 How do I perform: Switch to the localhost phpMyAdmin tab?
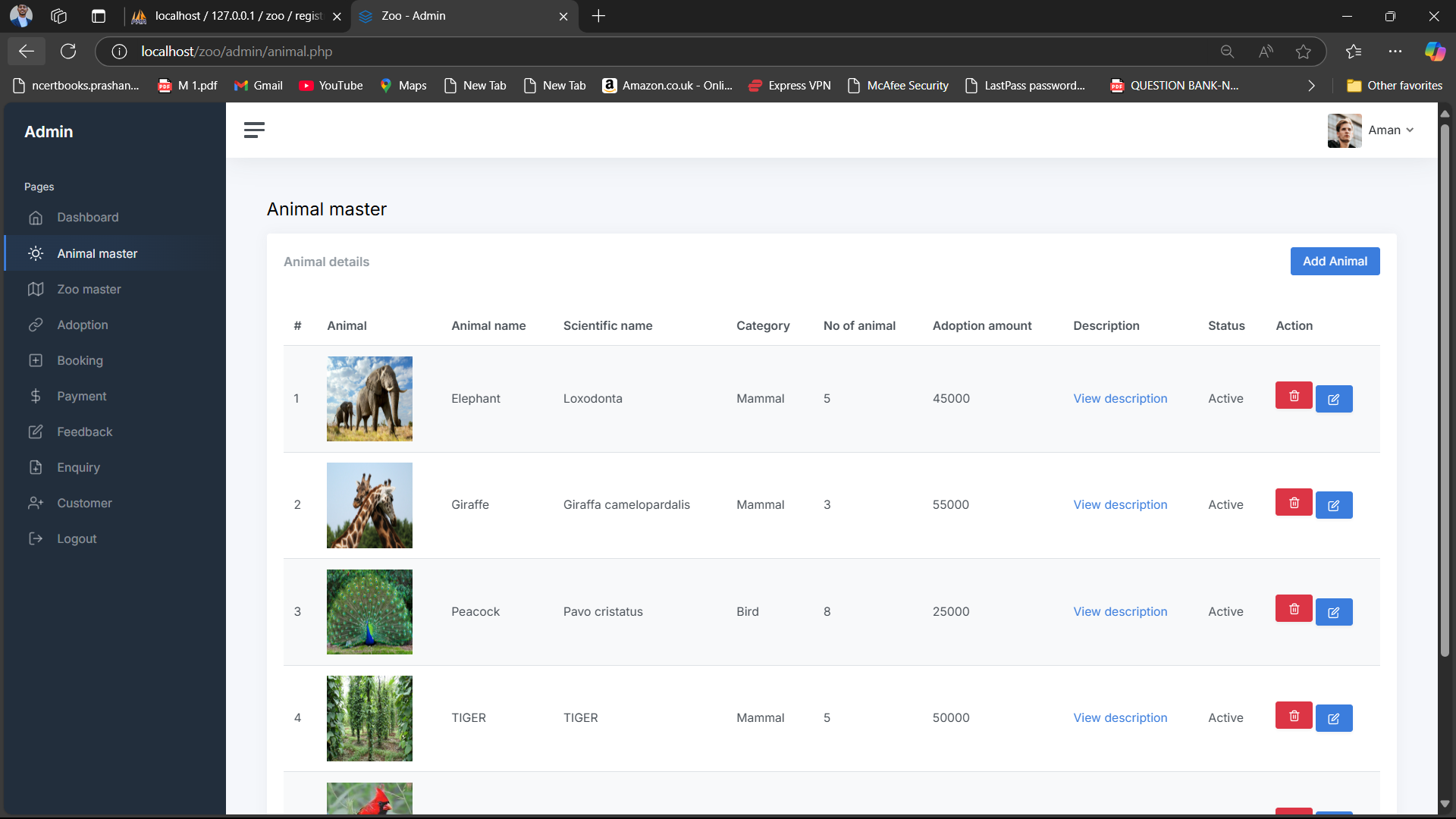(x=235, y=16)
